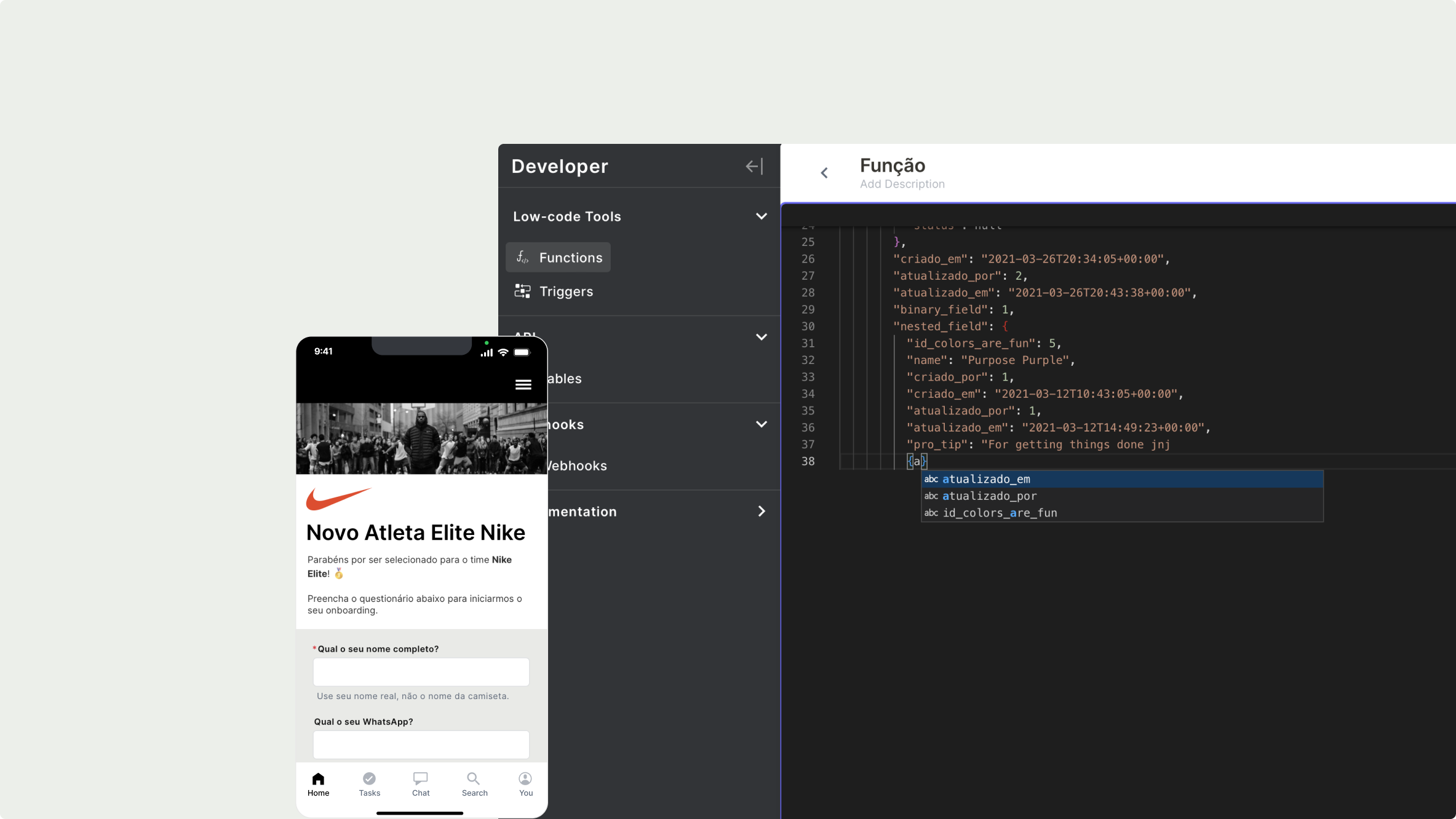Screen dimensions: 1456x819
Task: Click the back chevron beside Função
Action: click(824, 173)
